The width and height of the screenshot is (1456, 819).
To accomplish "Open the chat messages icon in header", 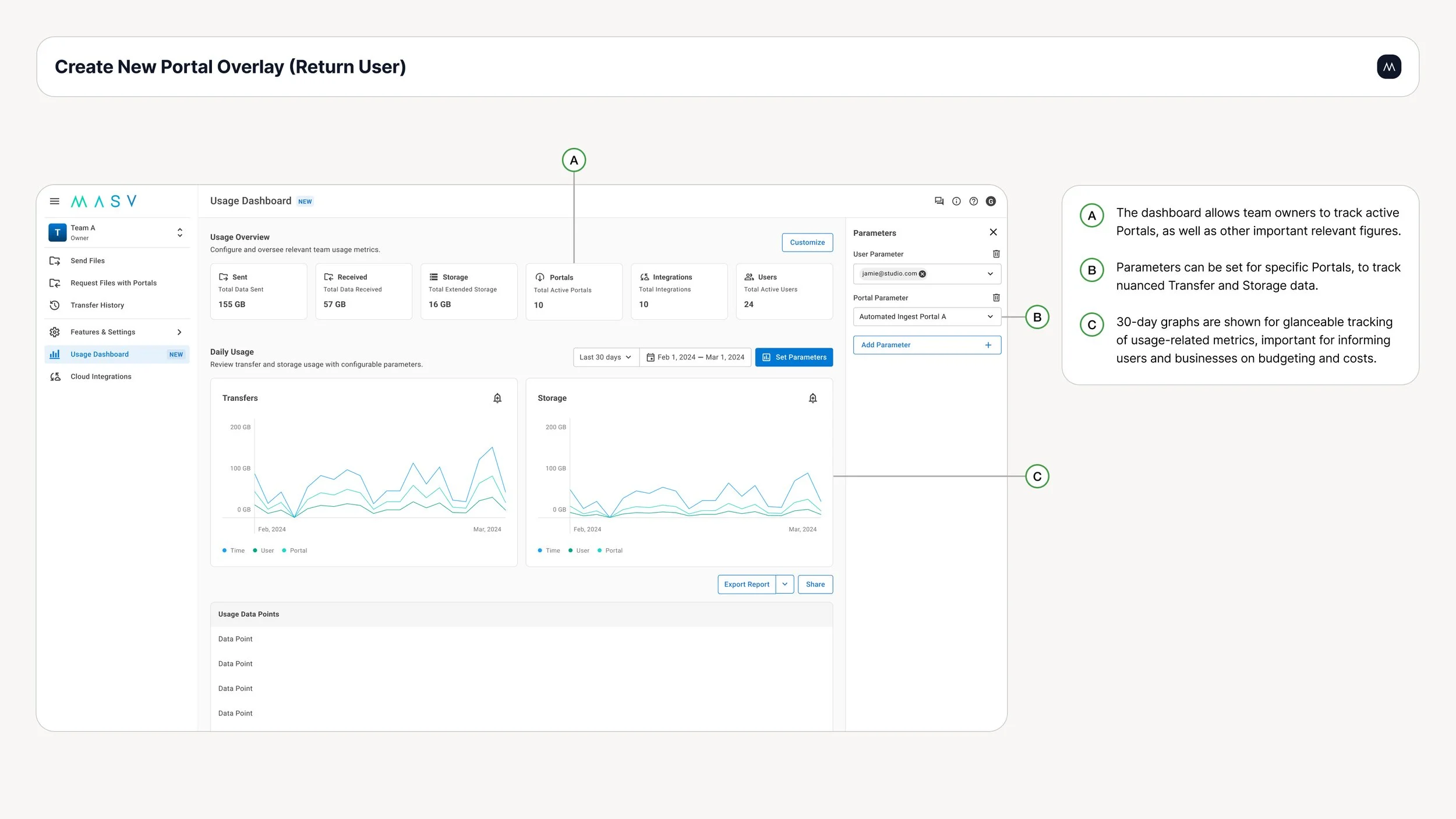I will (939, 201).
